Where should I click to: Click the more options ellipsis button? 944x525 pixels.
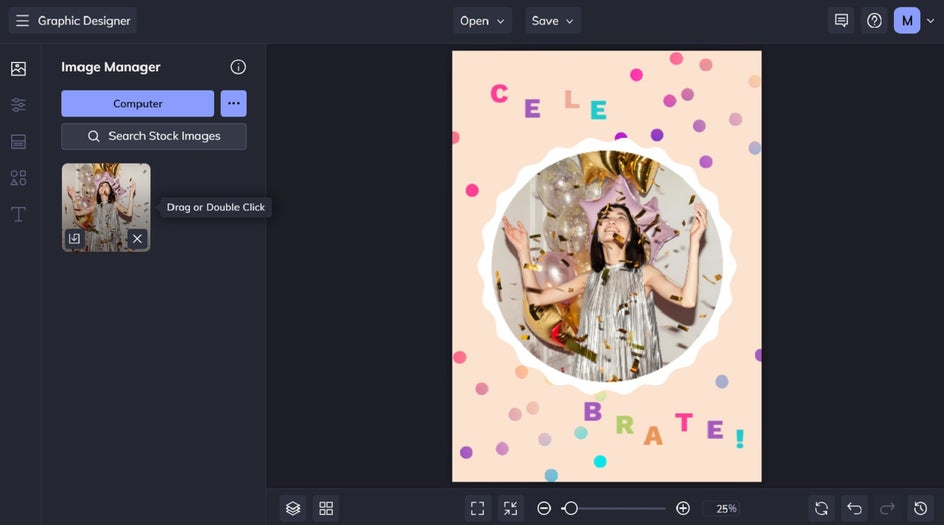234,104
